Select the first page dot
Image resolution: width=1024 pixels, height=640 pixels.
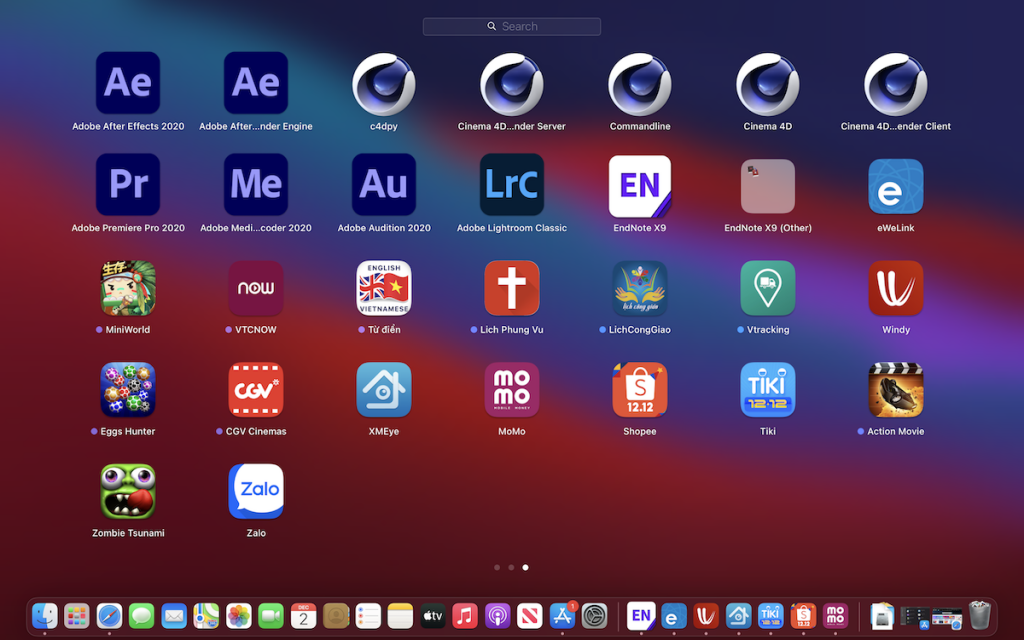(x=497, y=567)
